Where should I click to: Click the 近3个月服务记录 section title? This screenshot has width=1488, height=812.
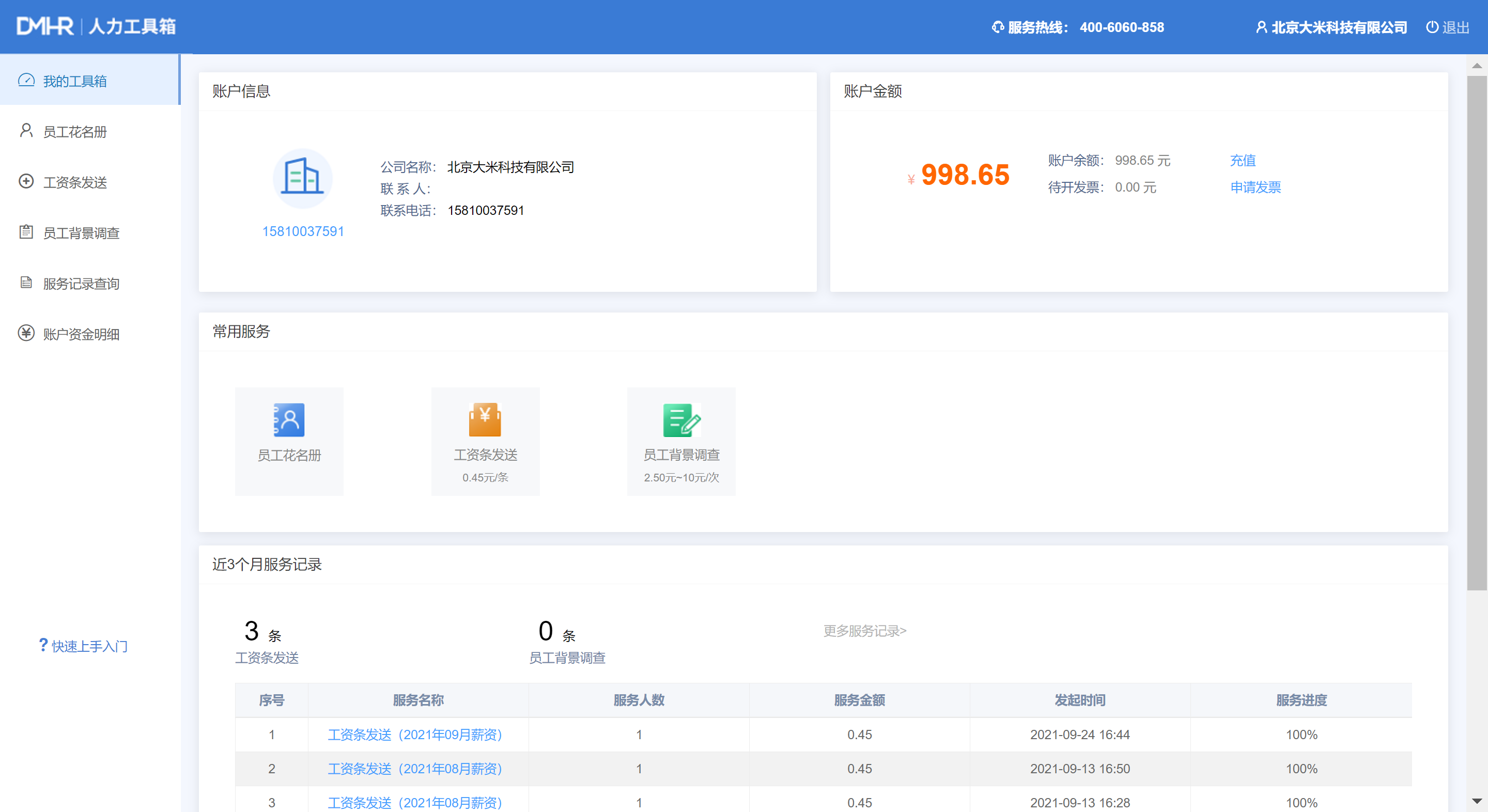pos(267,564)
